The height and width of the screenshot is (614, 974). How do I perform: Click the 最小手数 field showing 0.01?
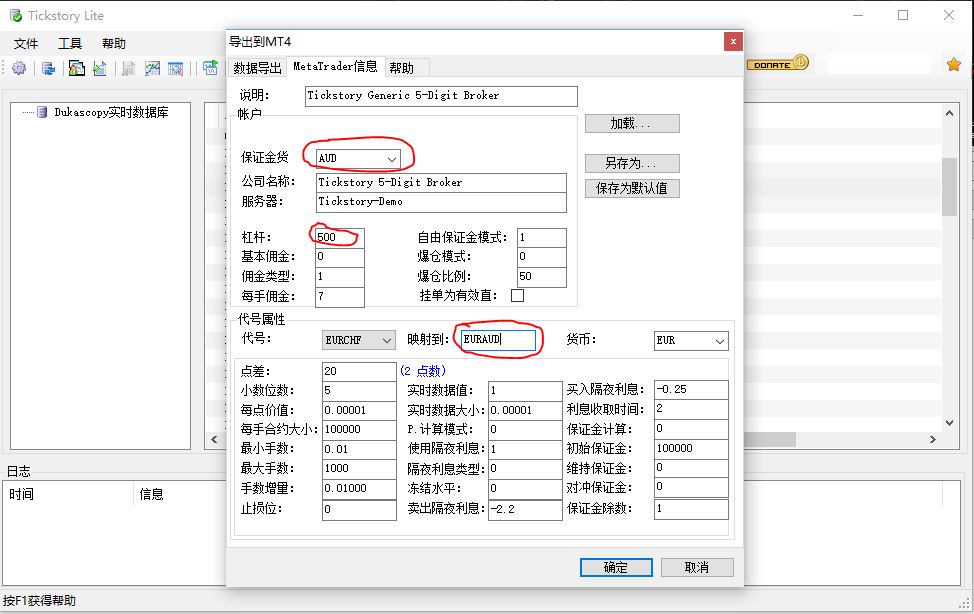point(359,449)
